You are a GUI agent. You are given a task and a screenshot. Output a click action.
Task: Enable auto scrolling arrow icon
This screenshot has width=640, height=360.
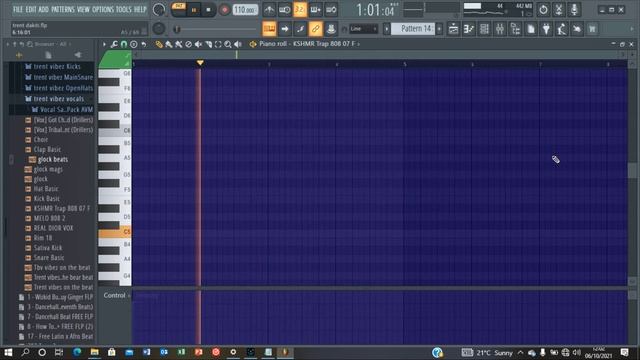(x=285, y=29)
